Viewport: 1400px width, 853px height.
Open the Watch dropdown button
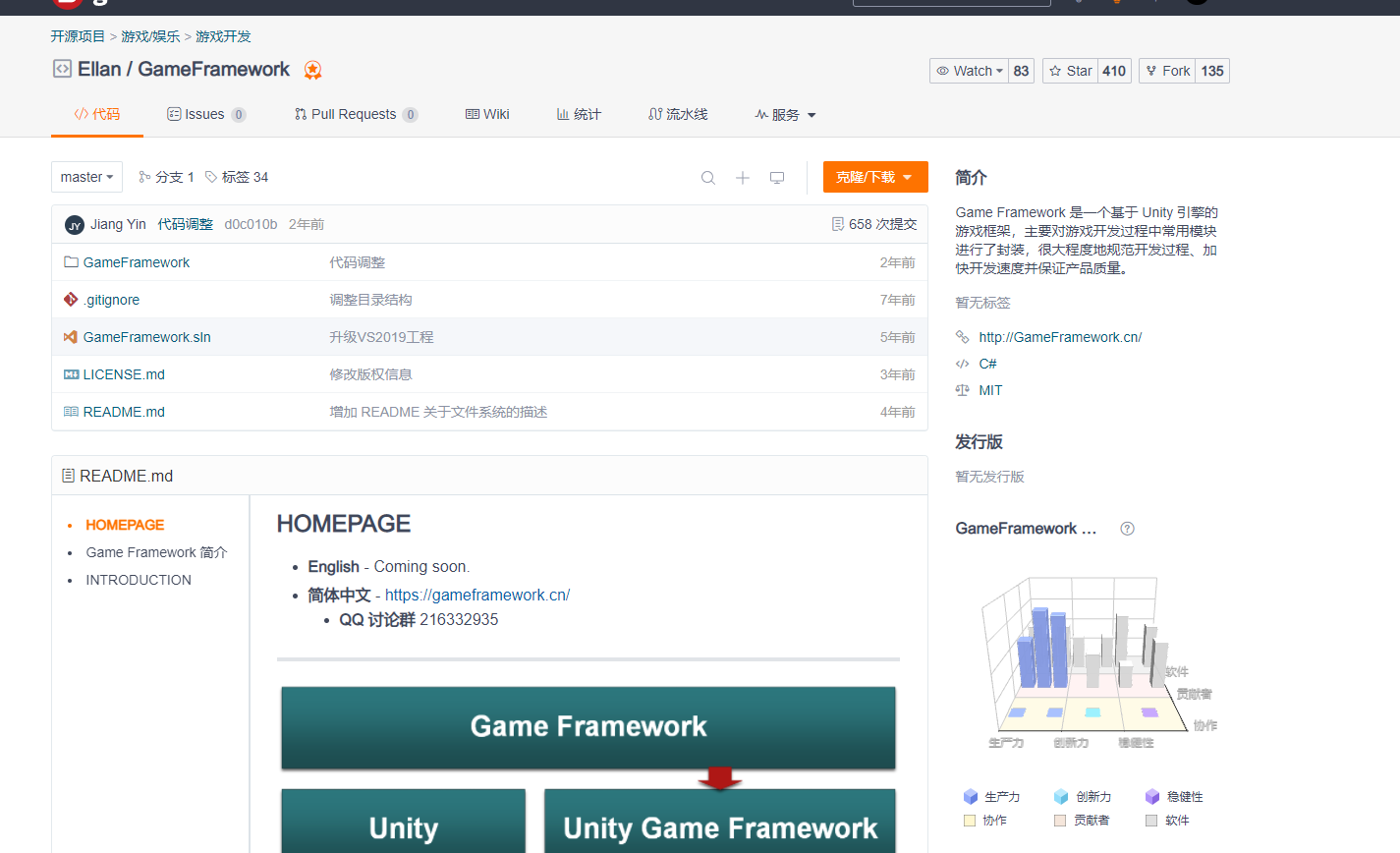click(x=969, y=71)
